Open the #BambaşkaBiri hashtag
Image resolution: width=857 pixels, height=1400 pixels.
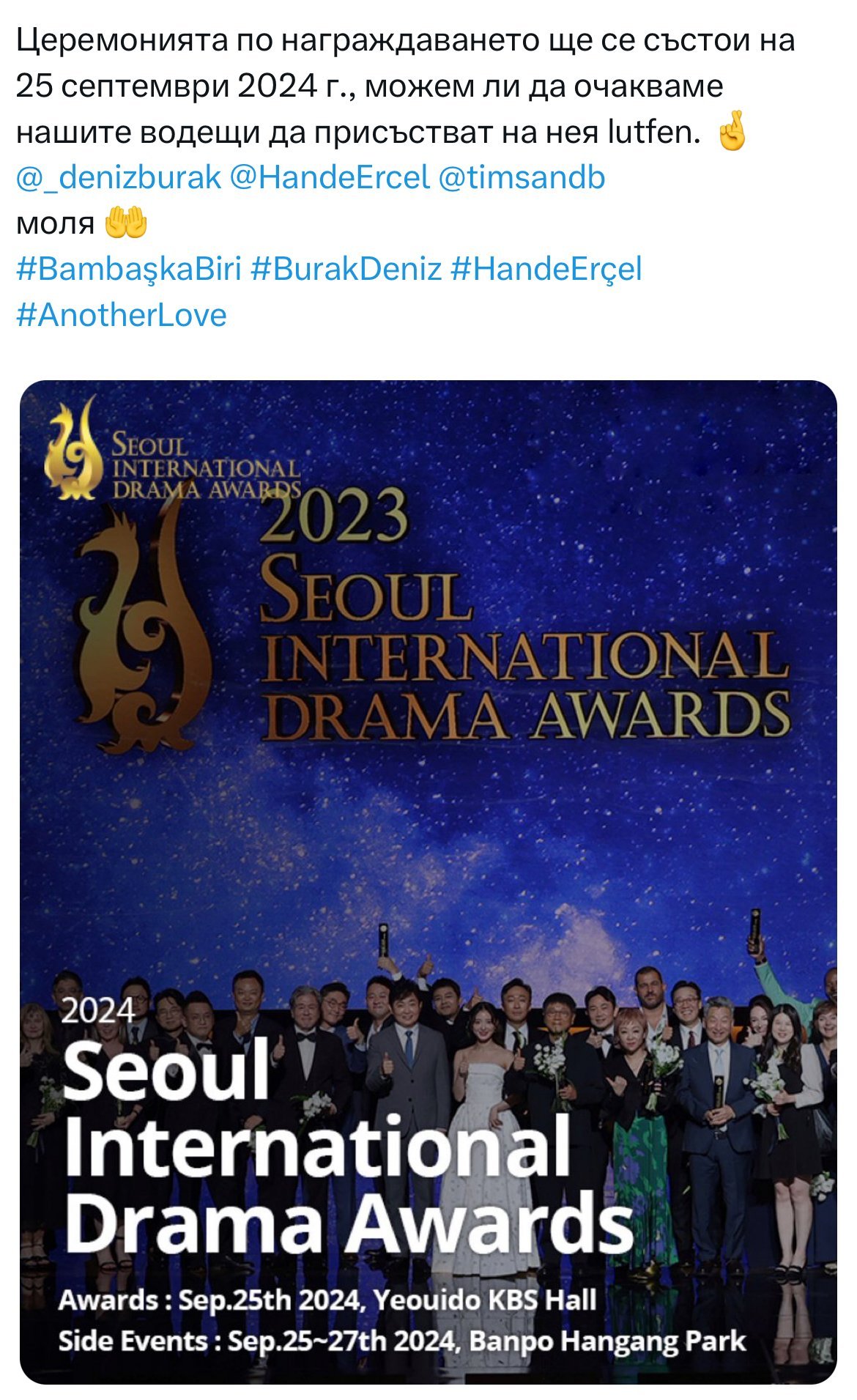(x=129, y=269)
